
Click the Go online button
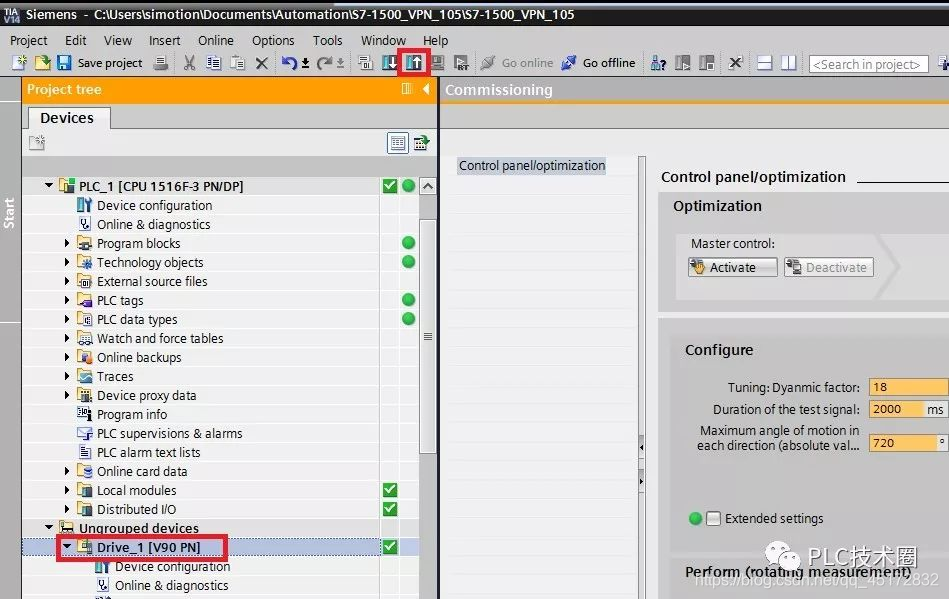517,62
